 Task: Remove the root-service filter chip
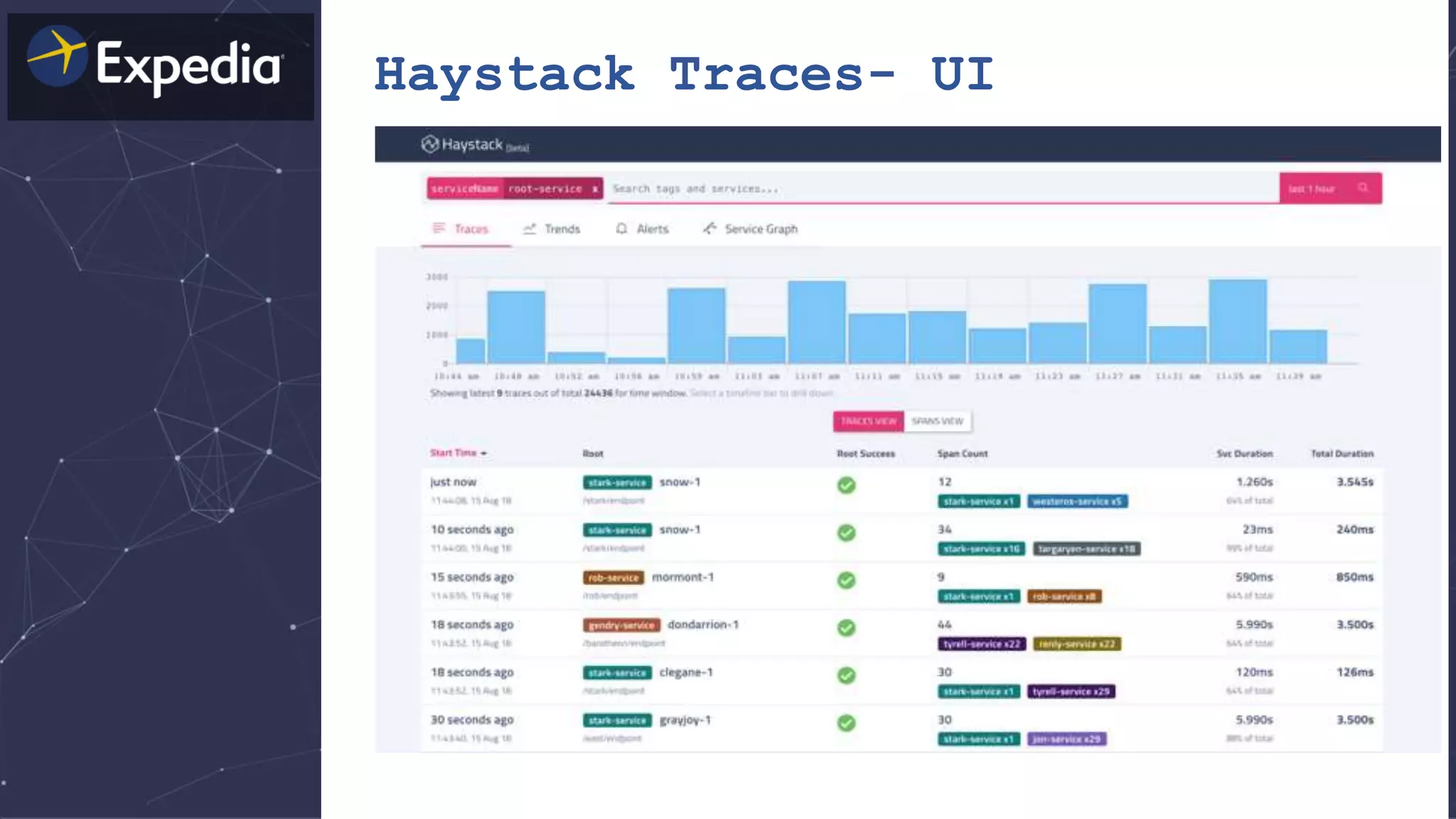pos(595,189)
